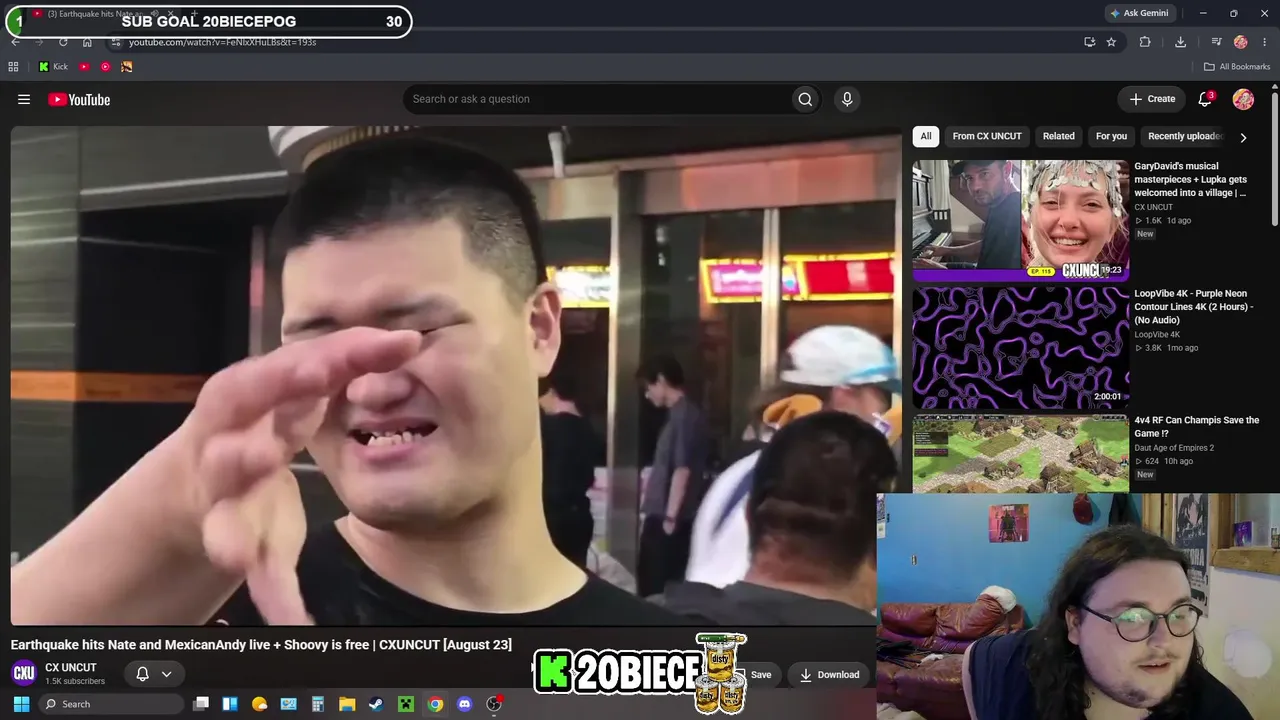Click the Ask Gemini button

pos(1145,13)
